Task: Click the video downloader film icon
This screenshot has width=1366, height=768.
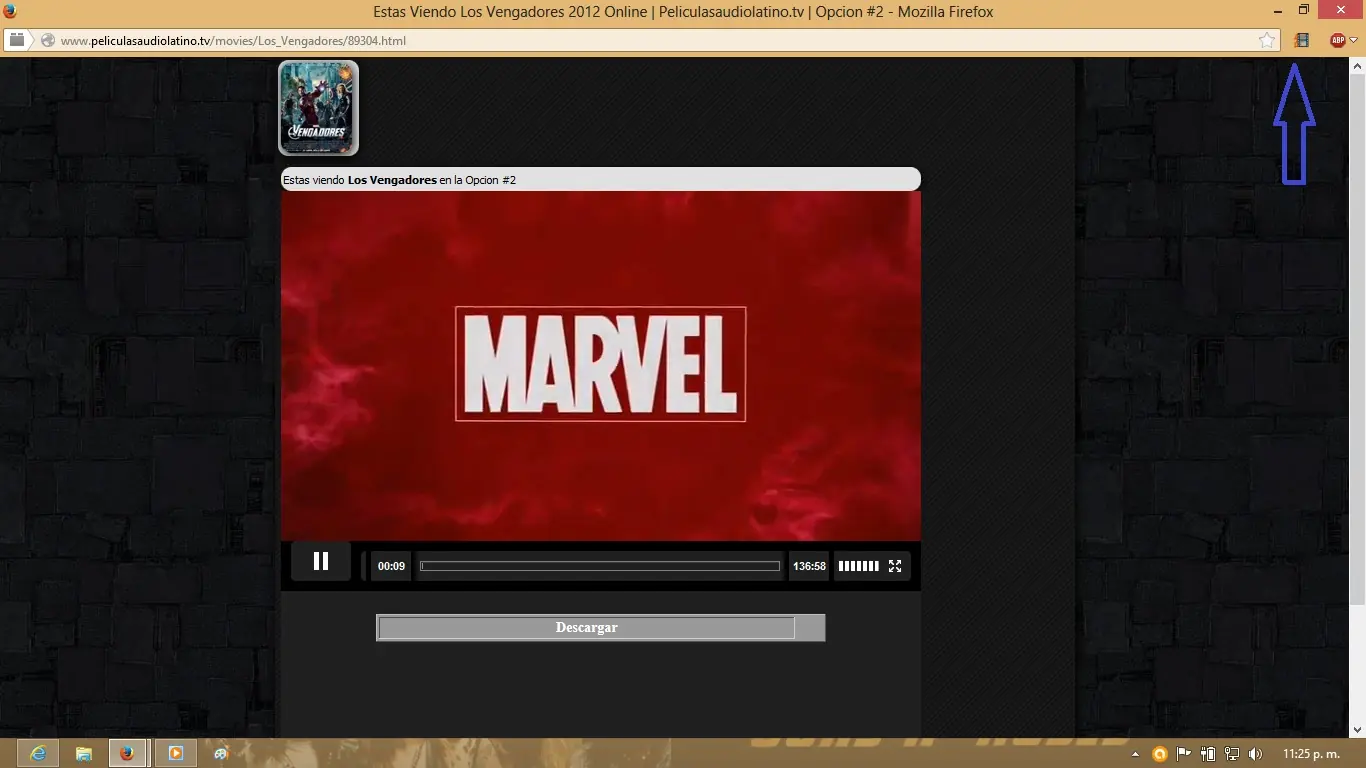Action: coord(1301,41)
